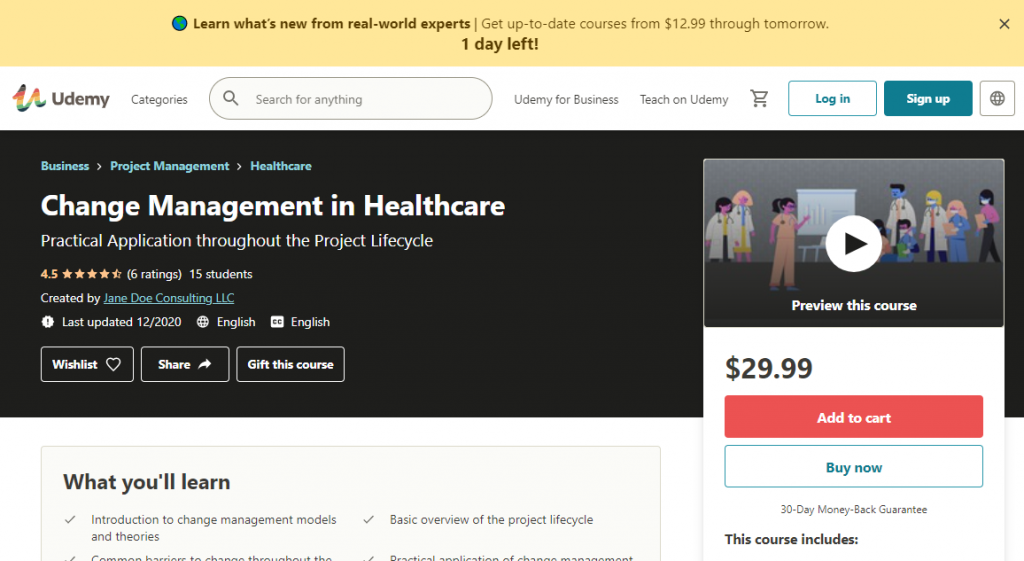The image size is (1024, 561).
Task: Click Gift this course button
Action: coord(290,365)
